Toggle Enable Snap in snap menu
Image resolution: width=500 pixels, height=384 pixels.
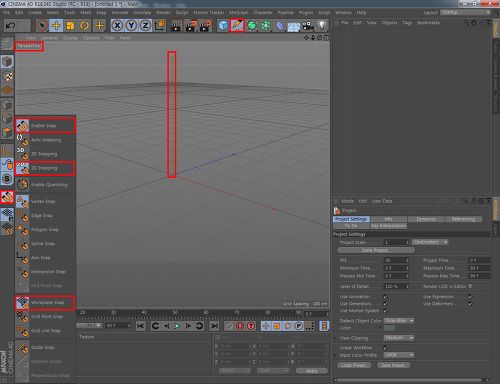coord(45,126)
